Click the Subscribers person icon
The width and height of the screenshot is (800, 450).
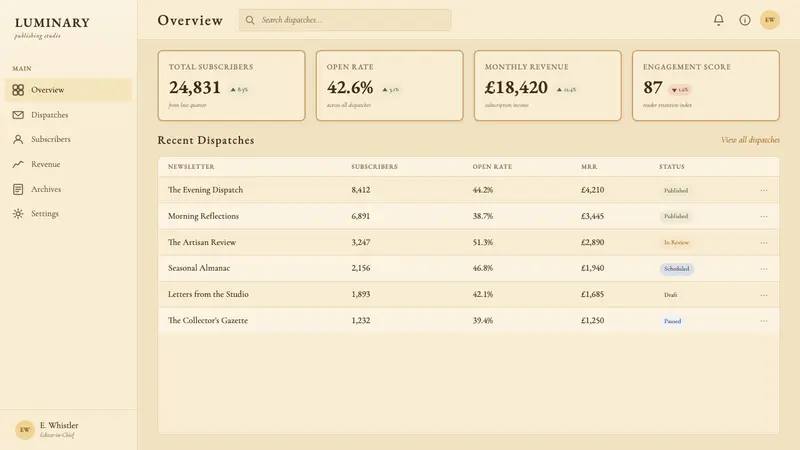pos(18,139)
